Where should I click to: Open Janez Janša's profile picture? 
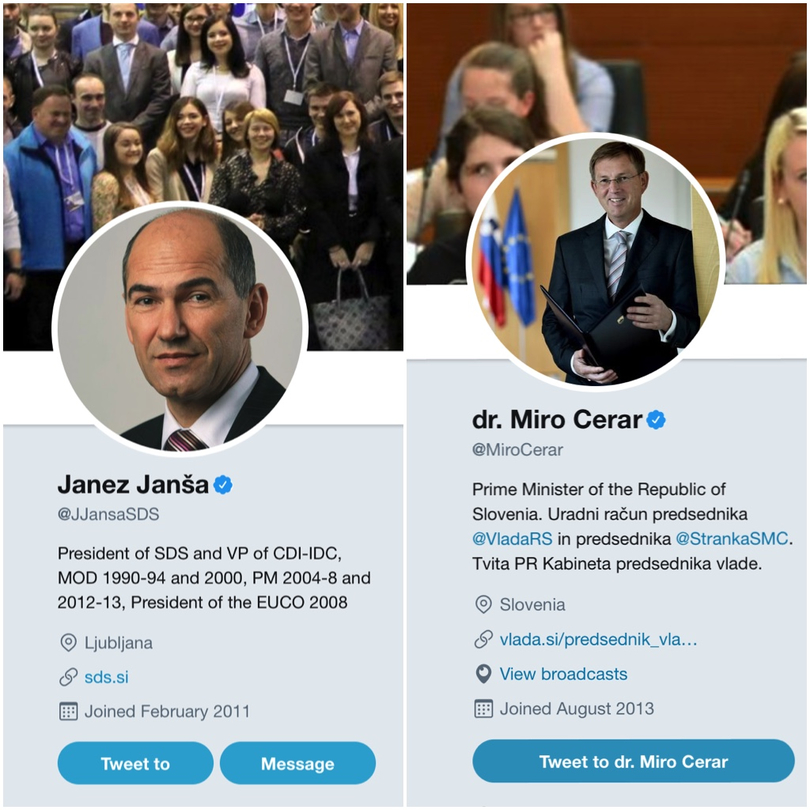pos(180,329)
